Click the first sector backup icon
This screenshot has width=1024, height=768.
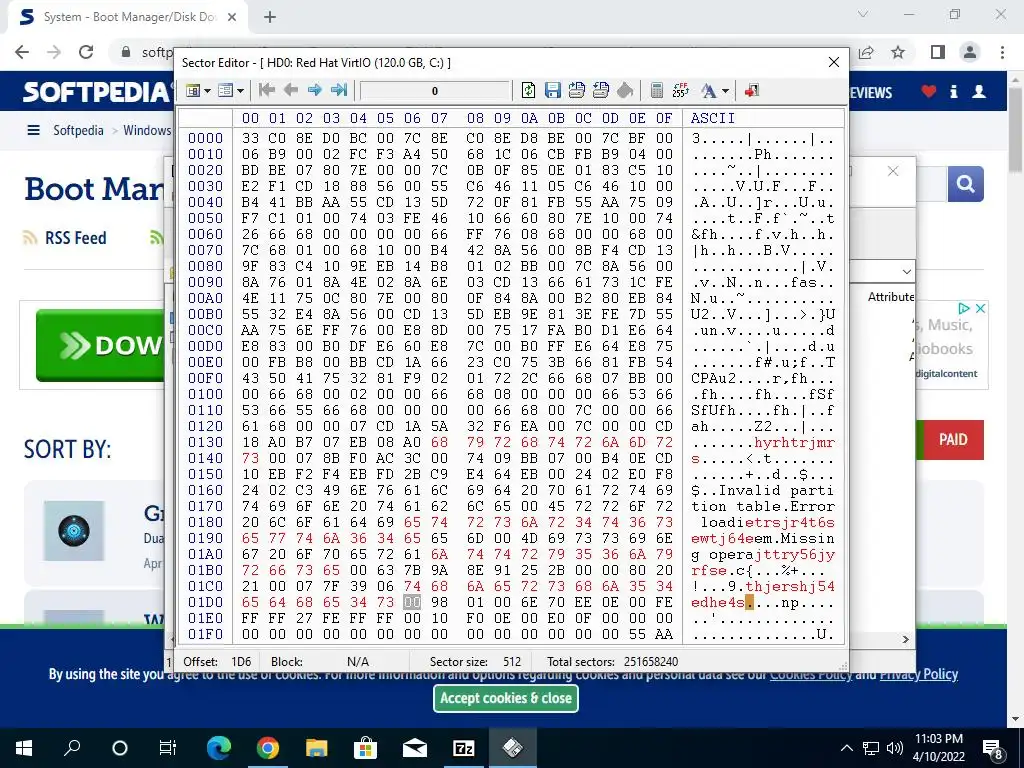[577, 90]
